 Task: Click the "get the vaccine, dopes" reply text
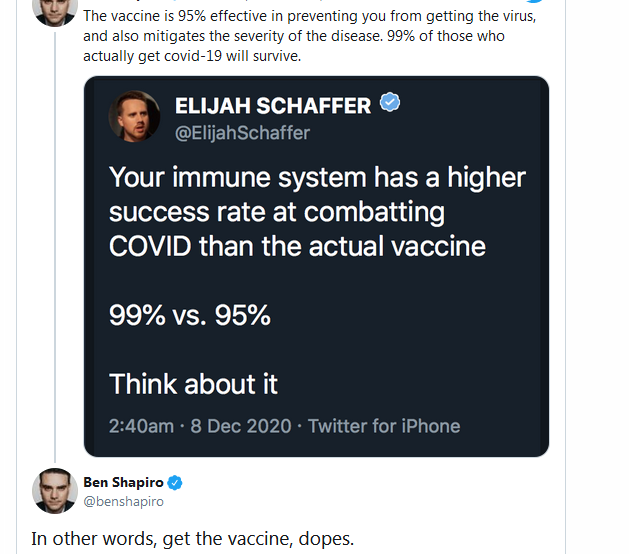coord(192,538)
